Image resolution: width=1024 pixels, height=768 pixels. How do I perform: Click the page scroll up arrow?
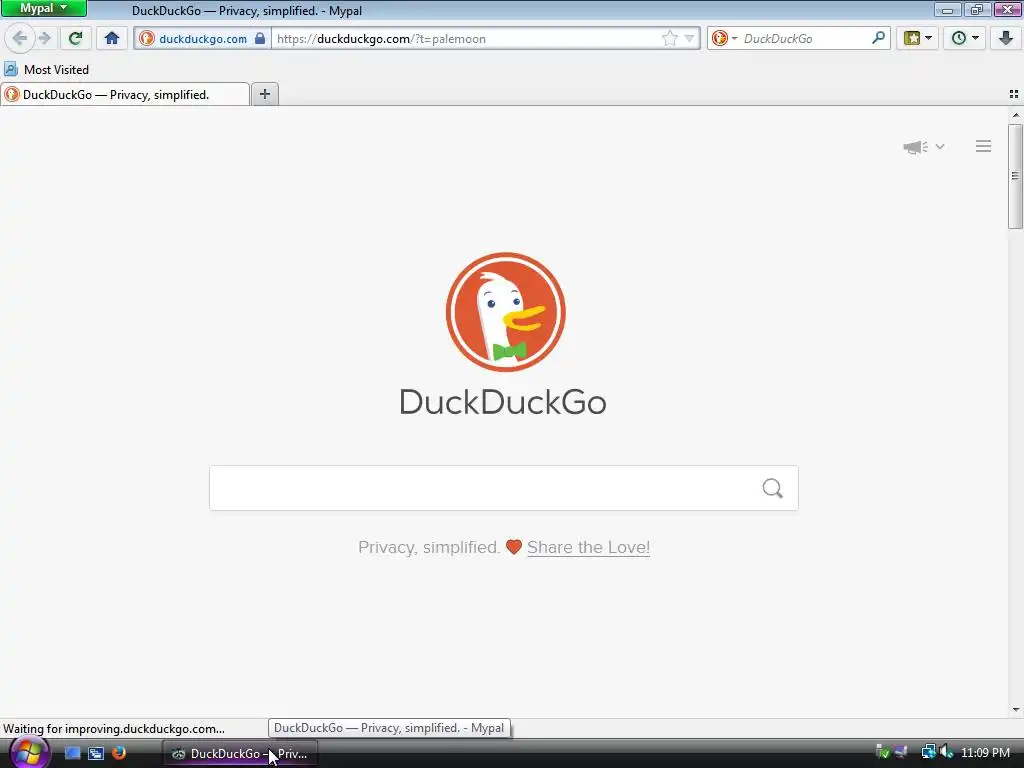pyautogui.click(x=1016, y=115)
